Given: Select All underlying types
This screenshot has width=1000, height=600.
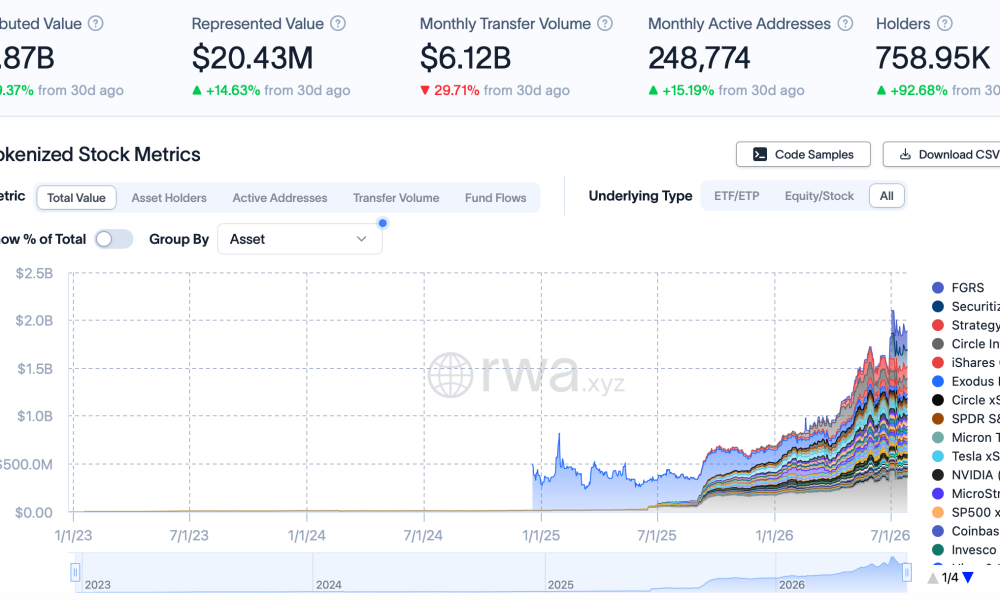Looking at the screenshot, I should coord(886,196).
